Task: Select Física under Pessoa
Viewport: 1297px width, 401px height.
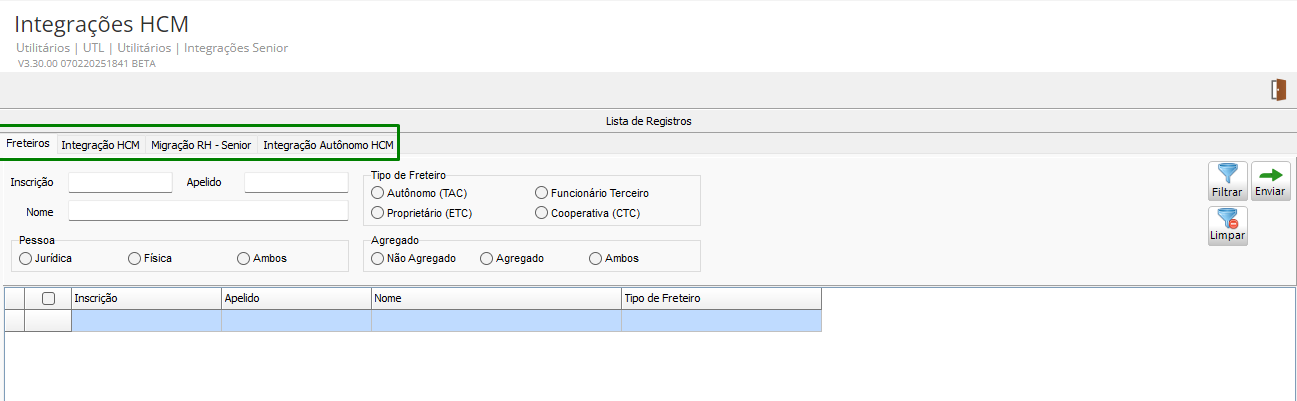Action: coord(135,258)
